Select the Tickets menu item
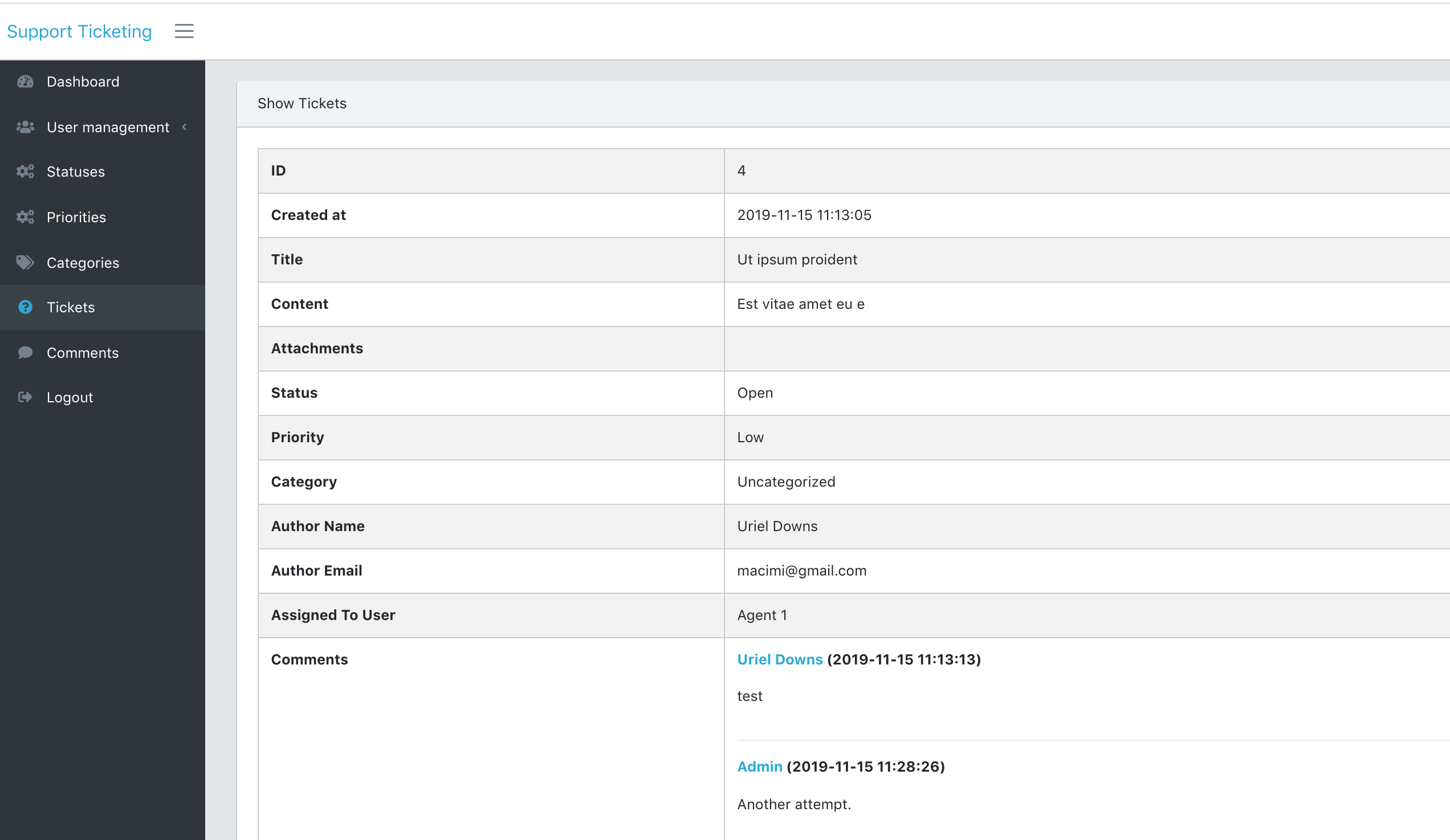 [70, 307]
